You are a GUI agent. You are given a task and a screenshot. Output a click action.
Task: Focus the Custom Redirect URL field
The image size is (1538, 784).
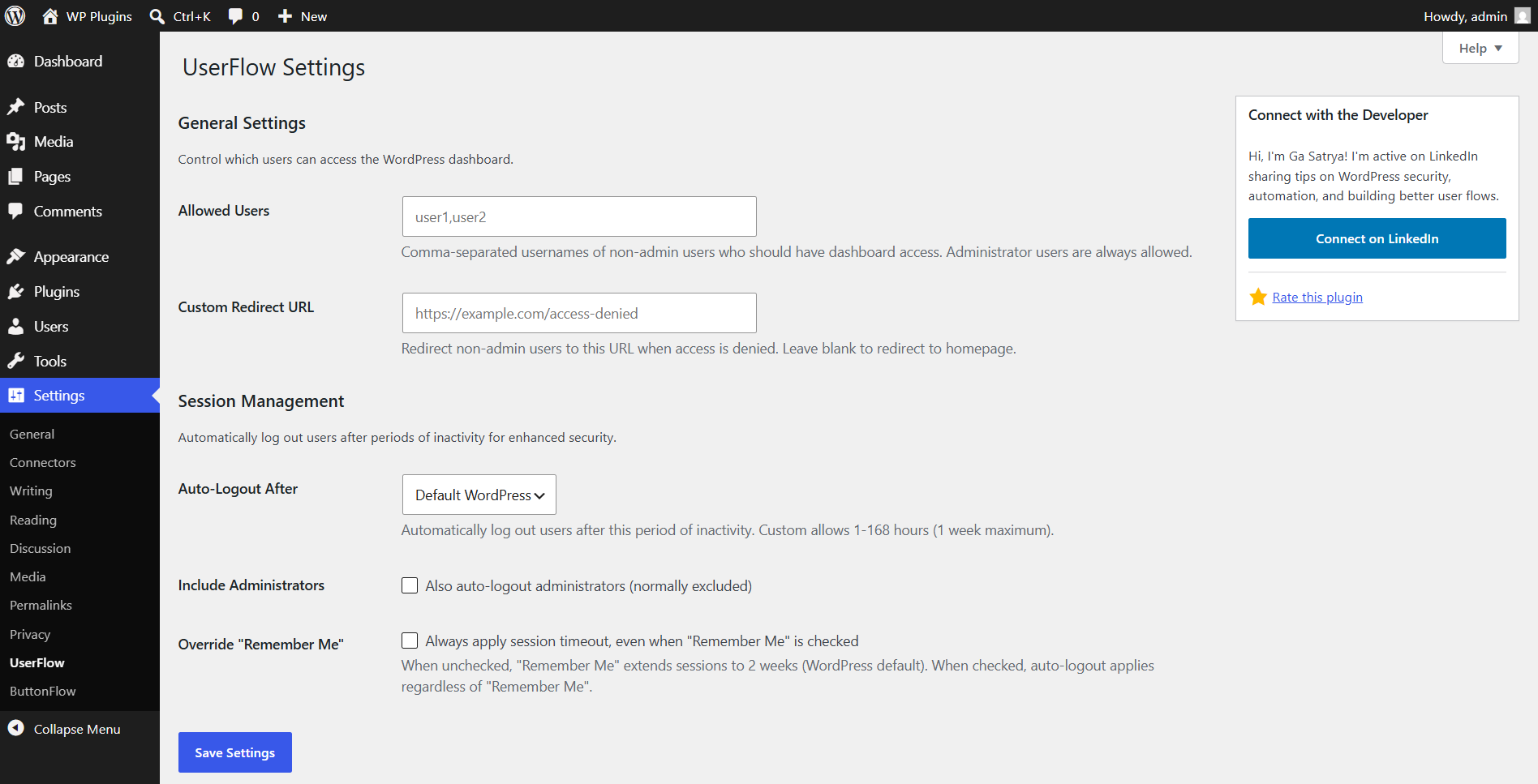coord(579,313)
